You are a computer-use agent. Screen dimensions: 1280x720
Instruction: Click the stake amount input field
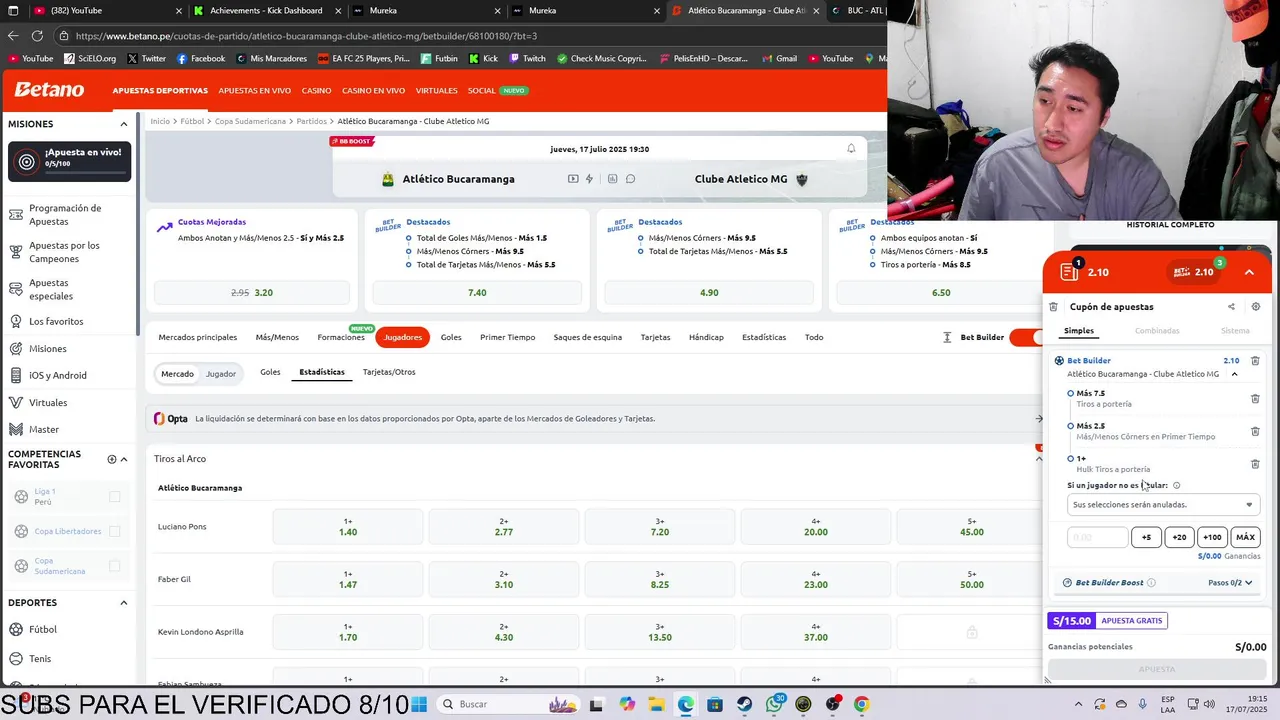click(x=1098, y=538)
